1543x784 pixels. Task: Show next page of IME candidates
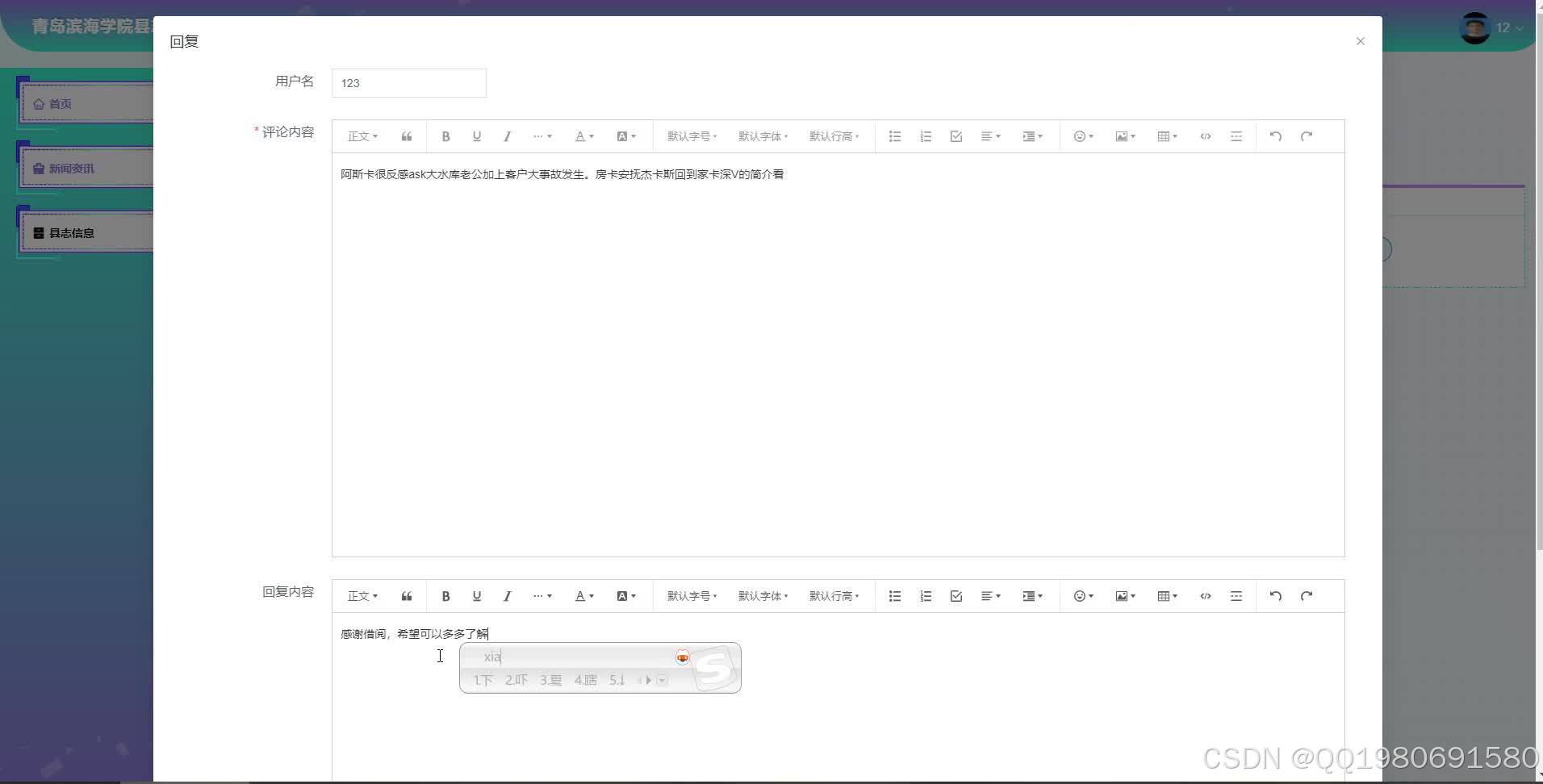[649, 680]
